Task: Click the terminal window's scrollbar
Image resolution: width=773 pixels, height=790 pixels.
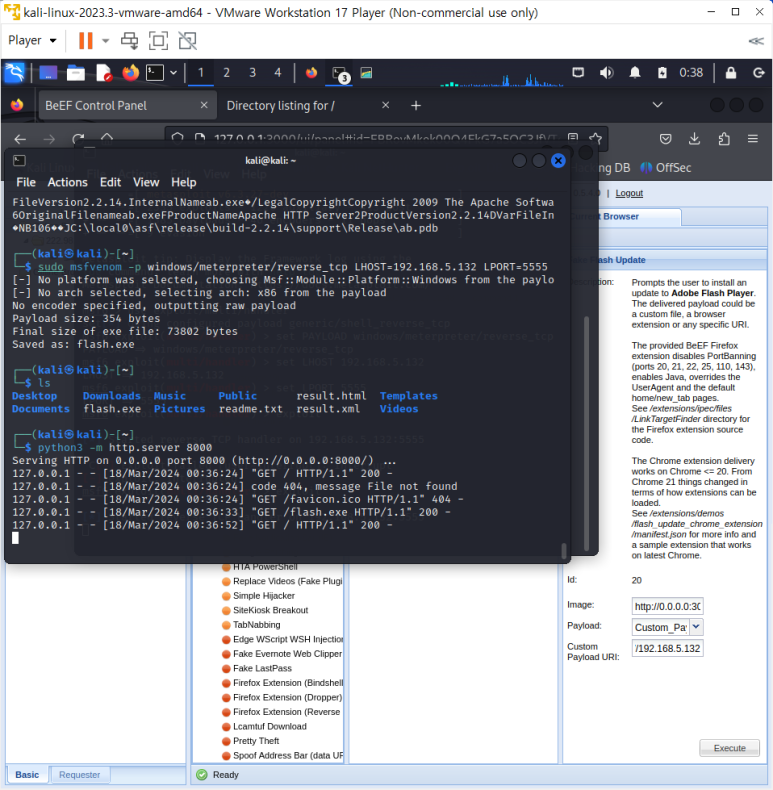Action: point(563,550)
